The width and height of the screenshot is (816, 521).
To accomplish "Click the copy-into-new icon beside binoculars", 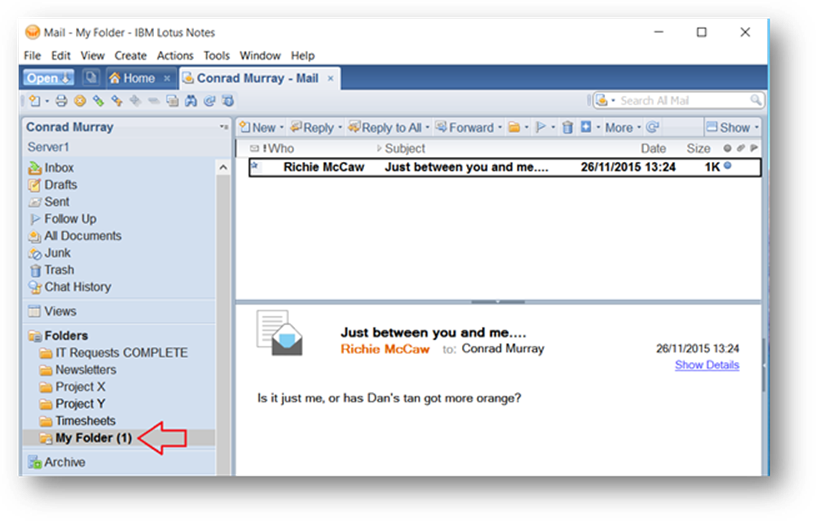I will coord(172,100).
